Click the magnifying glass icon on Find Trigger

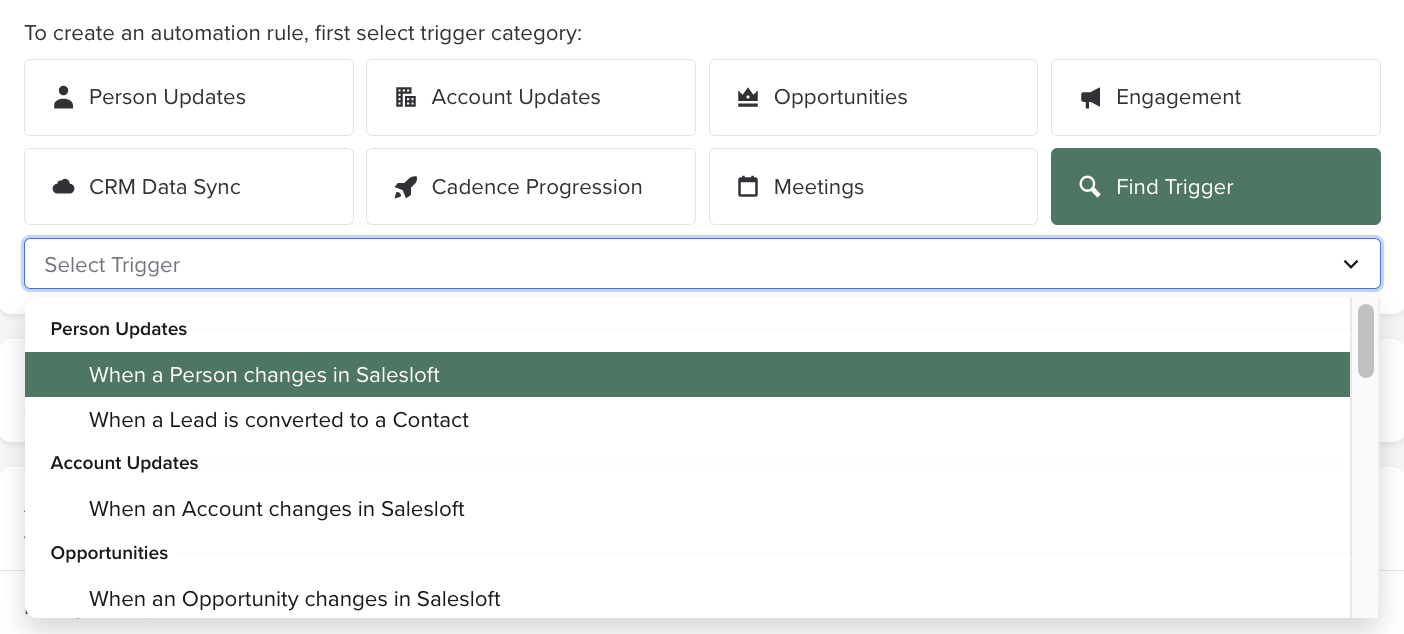[x=1090, y=186]
